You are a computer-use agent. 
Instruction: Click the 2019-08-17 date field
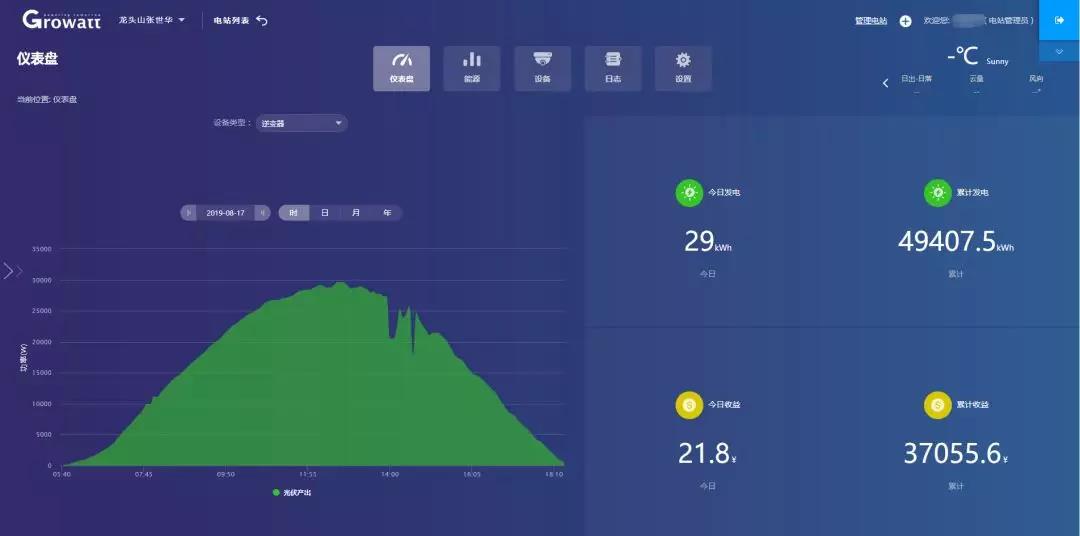coord(225,213)
